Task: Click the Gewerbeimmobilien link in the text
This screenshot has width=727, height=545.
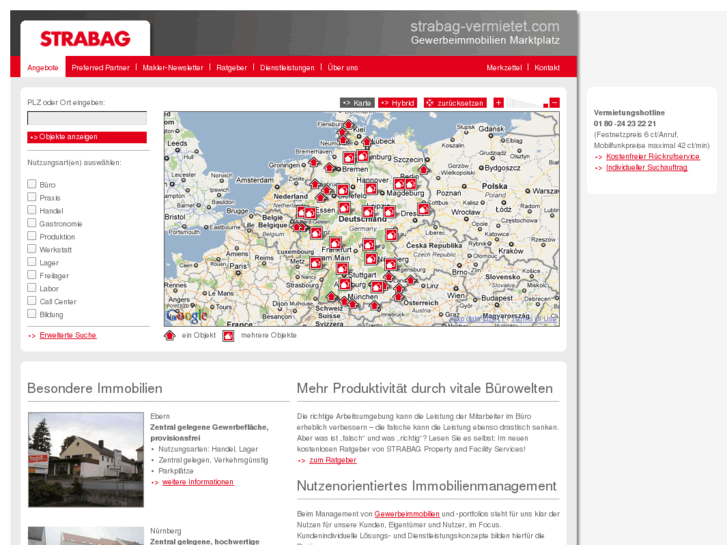Action: 407,514
